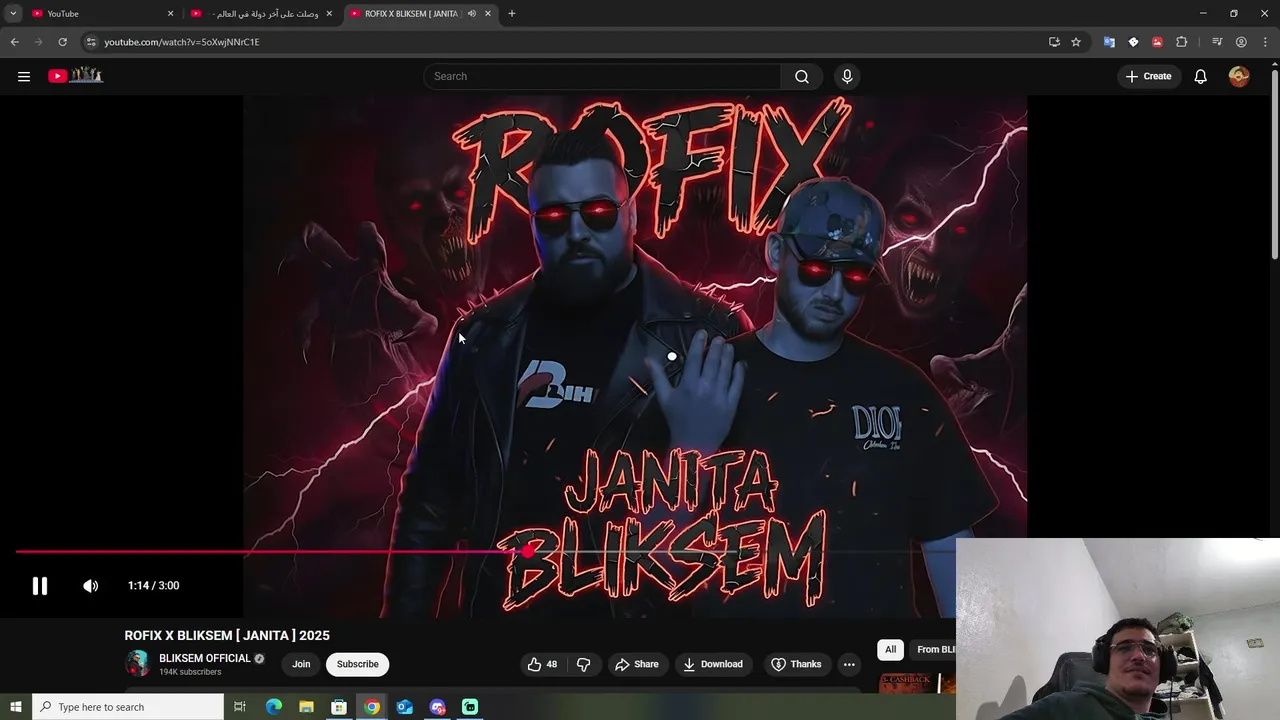This screenshot has width=1280, height=720.
Task: Open a new browser tab
Action: 512,13
